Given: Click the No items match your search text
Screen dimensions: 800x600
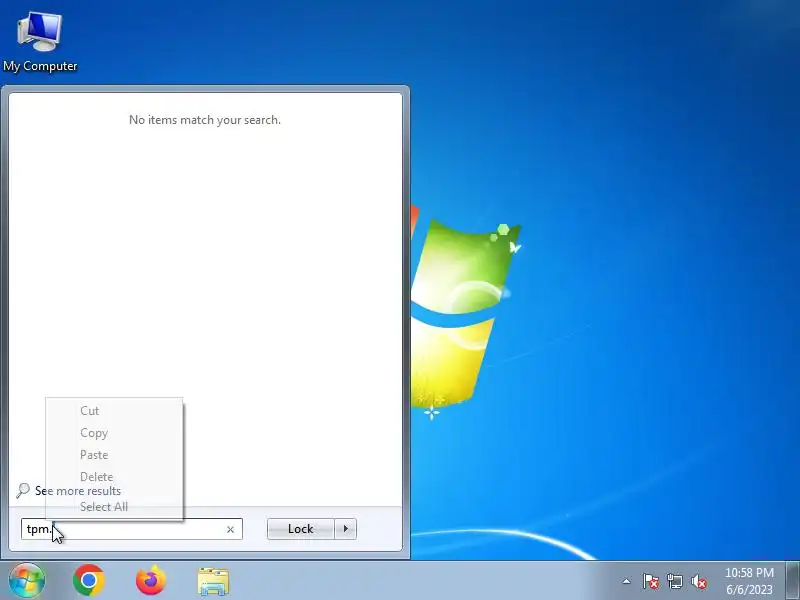Looking at the screenshot, I should (205, 120).
